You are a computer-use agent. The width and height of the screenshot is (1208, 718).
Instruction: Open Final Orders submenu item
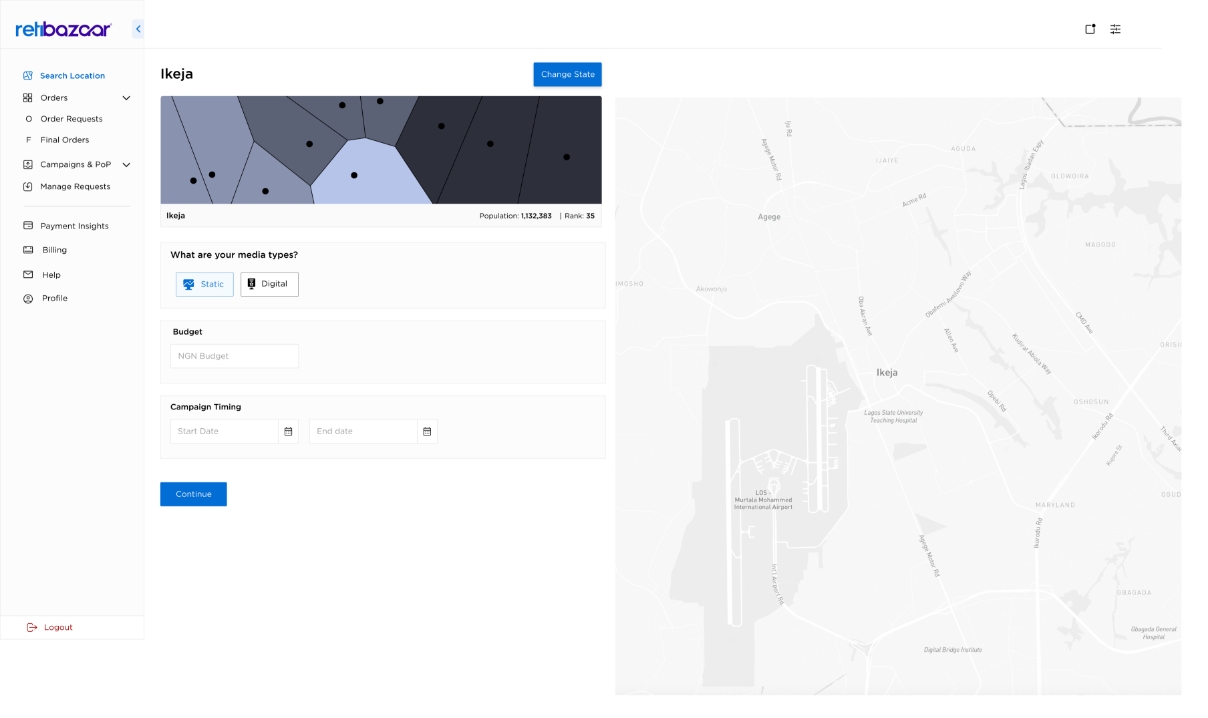click(64, 140)
